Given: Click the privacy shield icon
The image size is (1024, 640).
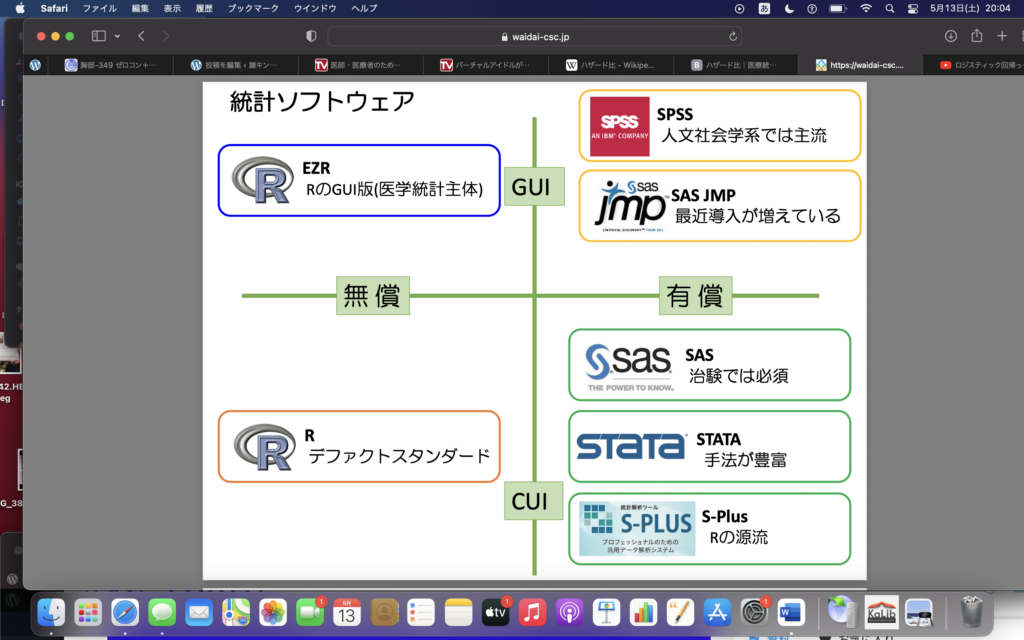Looking at the screenshot, I should [x=311, y=36].
